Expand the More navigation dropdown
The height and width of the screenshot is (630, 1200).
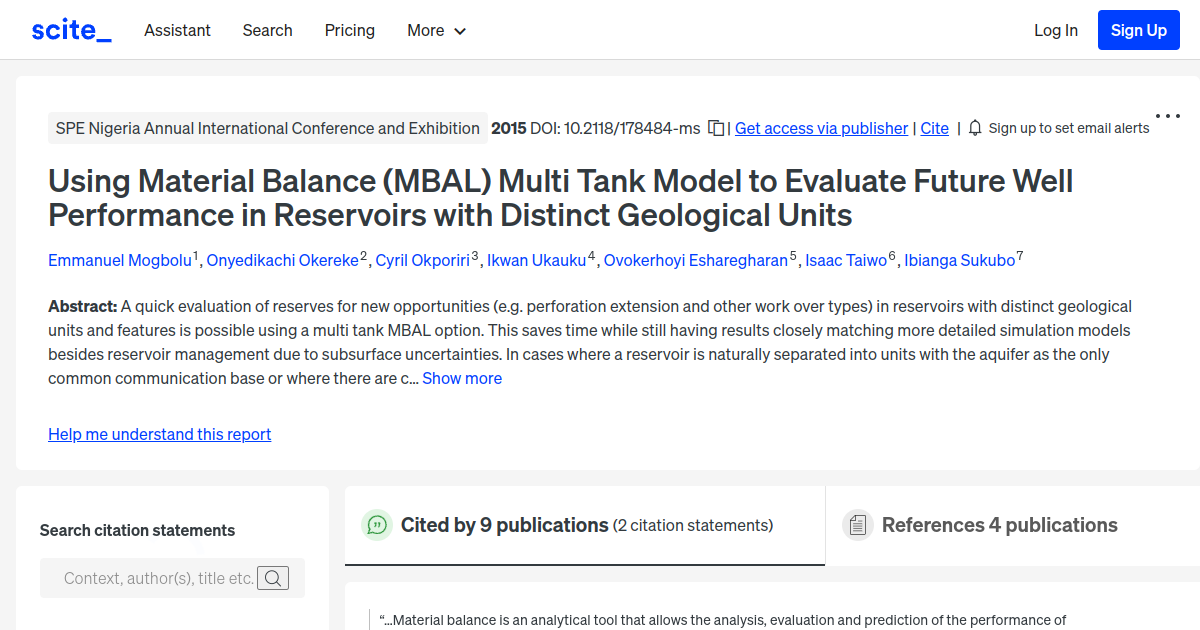(436, 30)
